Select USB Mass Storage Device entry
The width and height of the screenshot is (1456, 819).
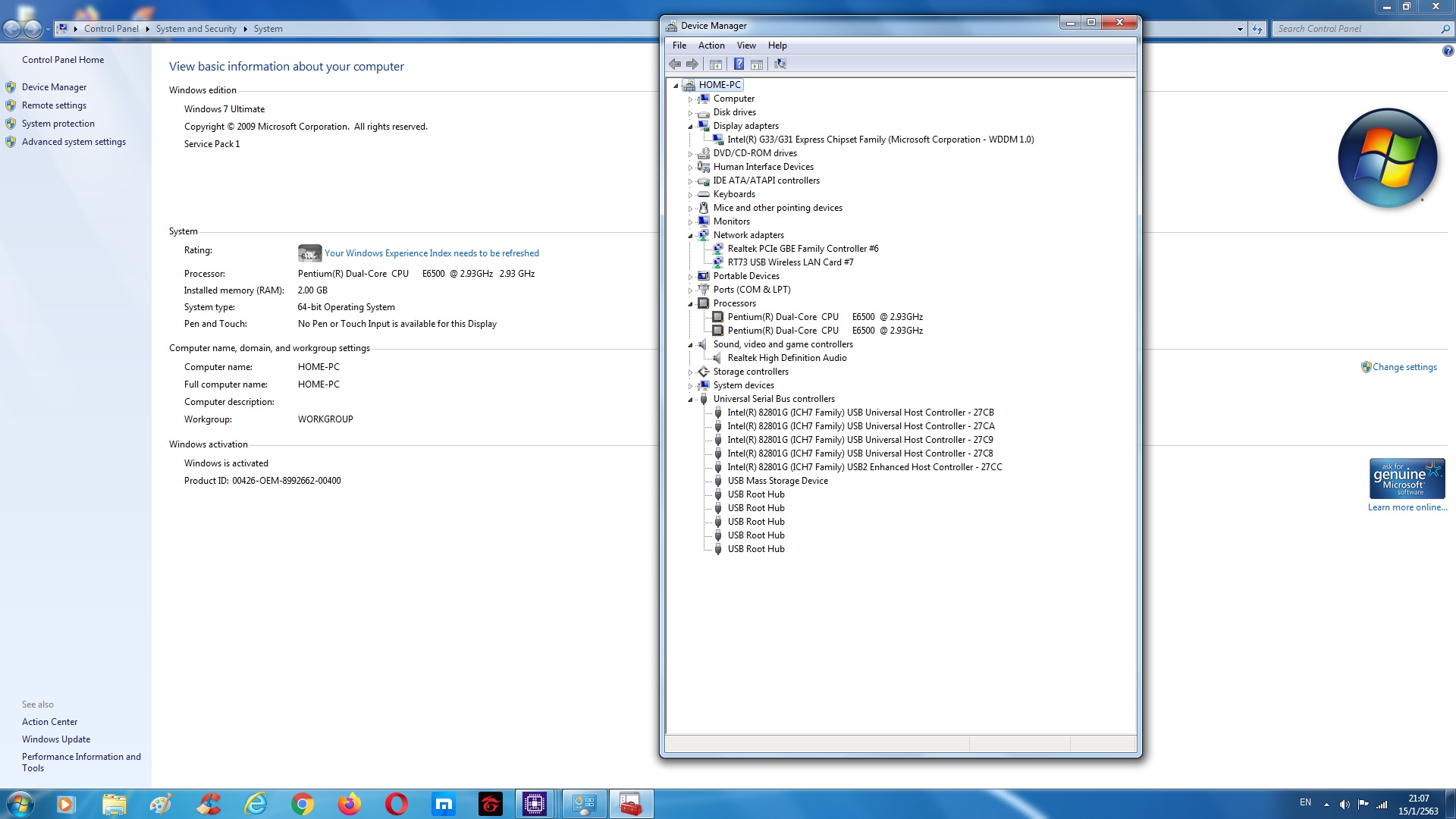pyautogui.click(x=777, y=481)
